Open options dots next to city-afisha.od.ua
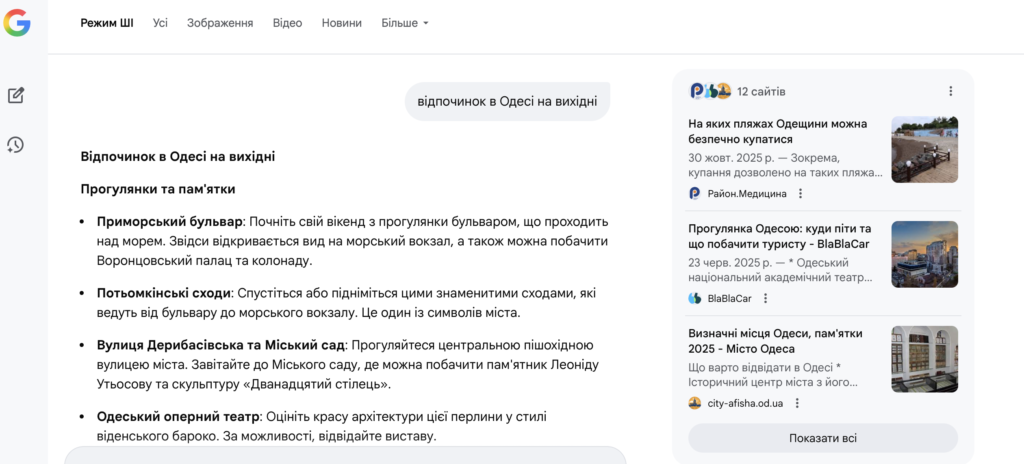The width and height of the screenshot is (1024, 464). point(797,403)
